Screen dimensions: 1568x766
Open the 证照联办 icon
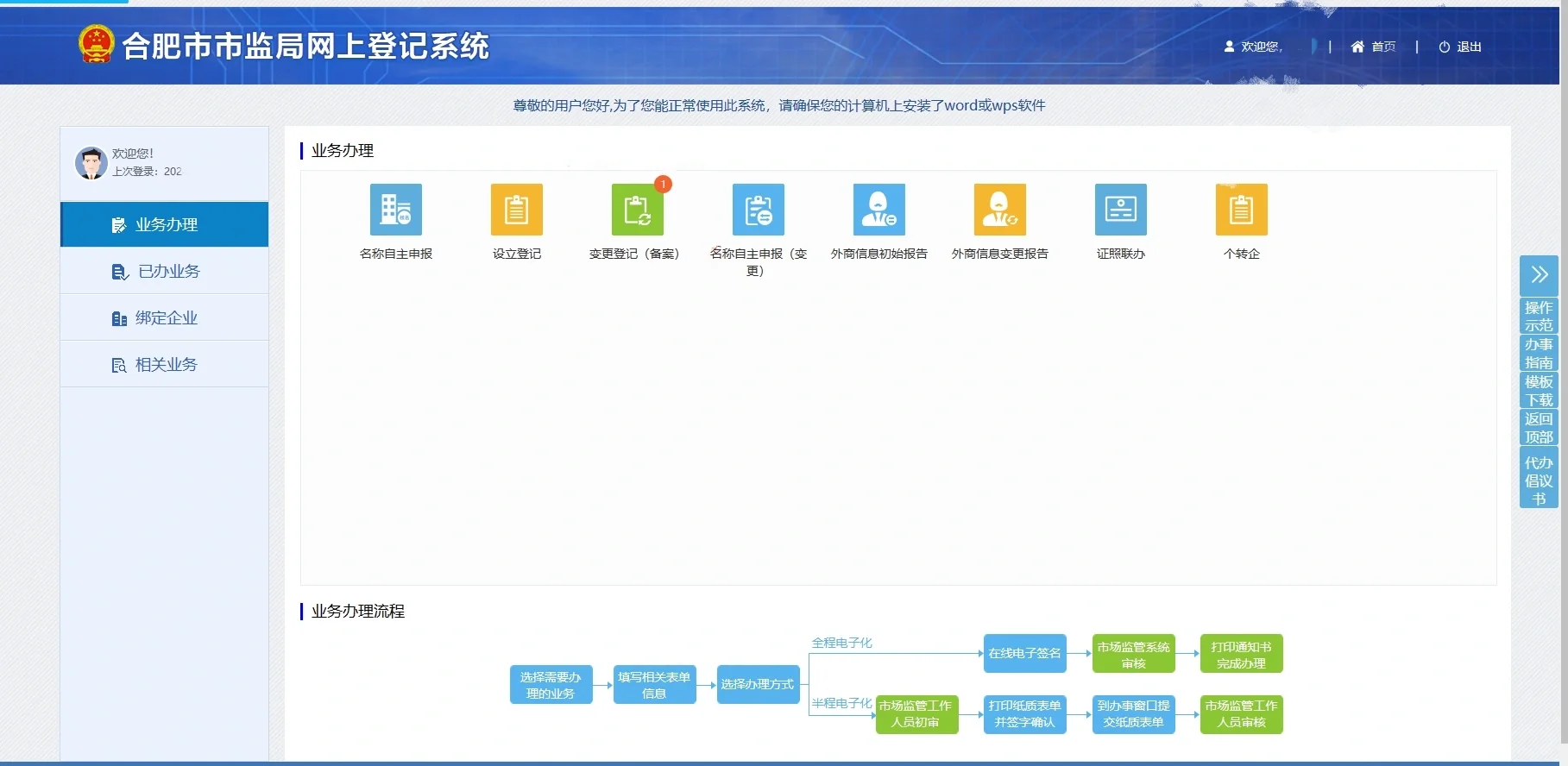pos(1120,210)
